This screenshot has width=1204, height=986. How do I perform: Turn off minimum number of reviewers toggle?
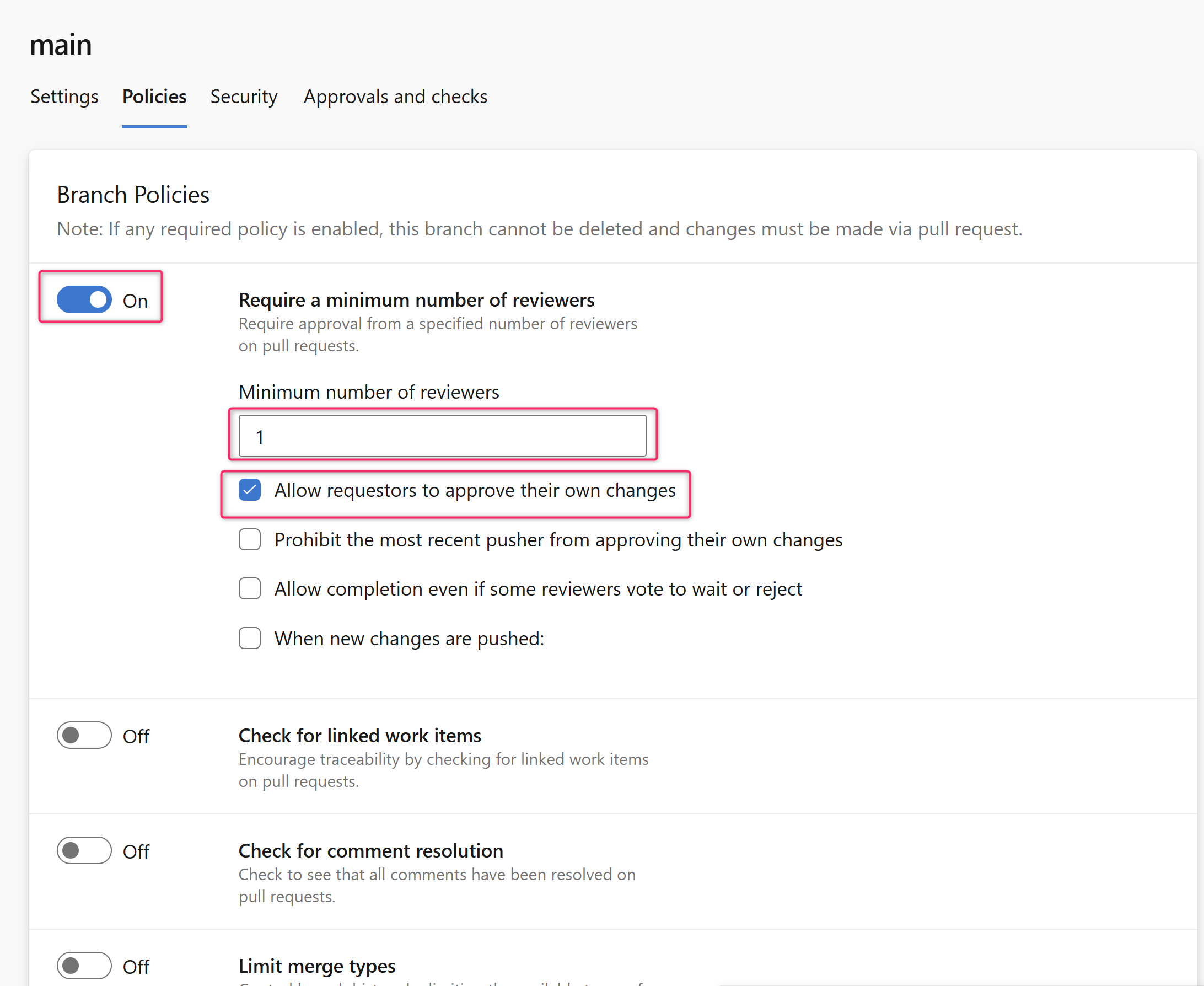coord(84,300)
